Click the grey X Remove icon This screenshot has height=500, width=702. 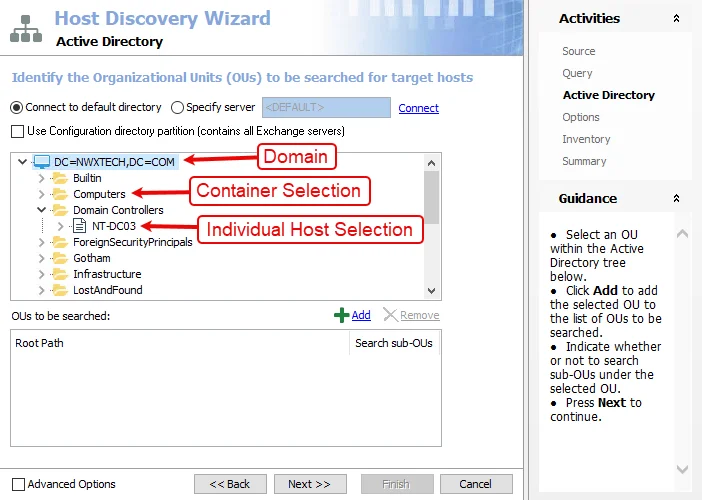click(390, 315)
